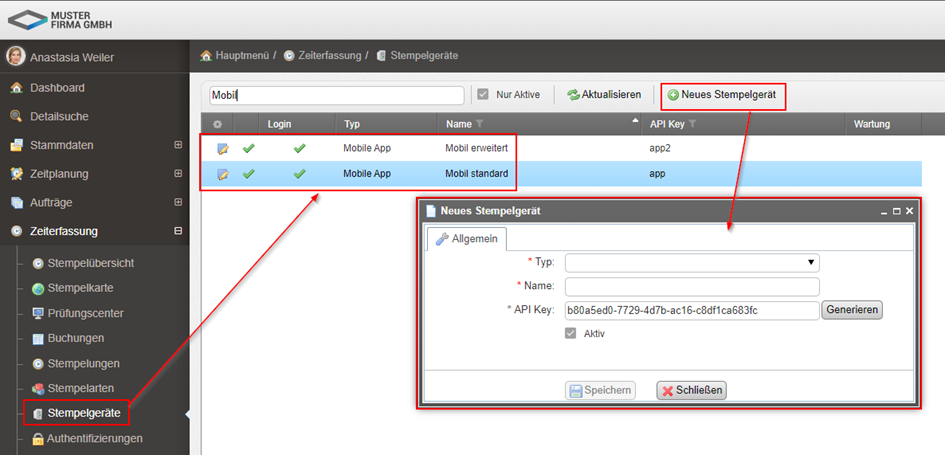Screen dimensions: 945x455
Task: Click edit icon for Mobil erweitert row
Action: (223, 148)
